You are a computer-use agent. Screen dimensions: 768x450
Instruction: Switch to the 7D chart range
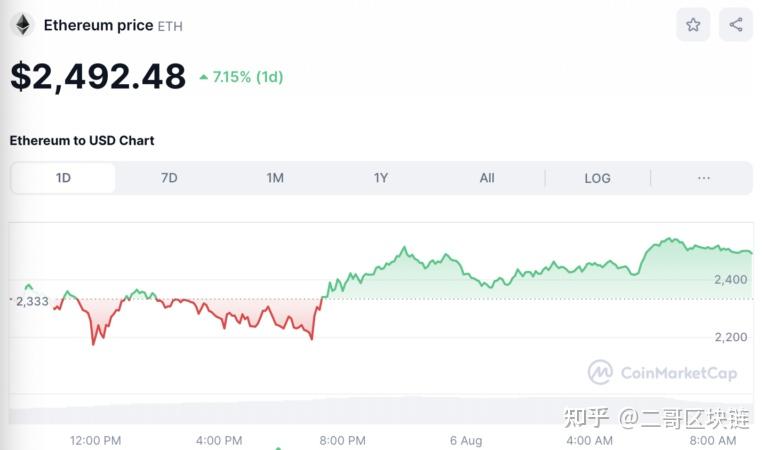pos(169,178)
